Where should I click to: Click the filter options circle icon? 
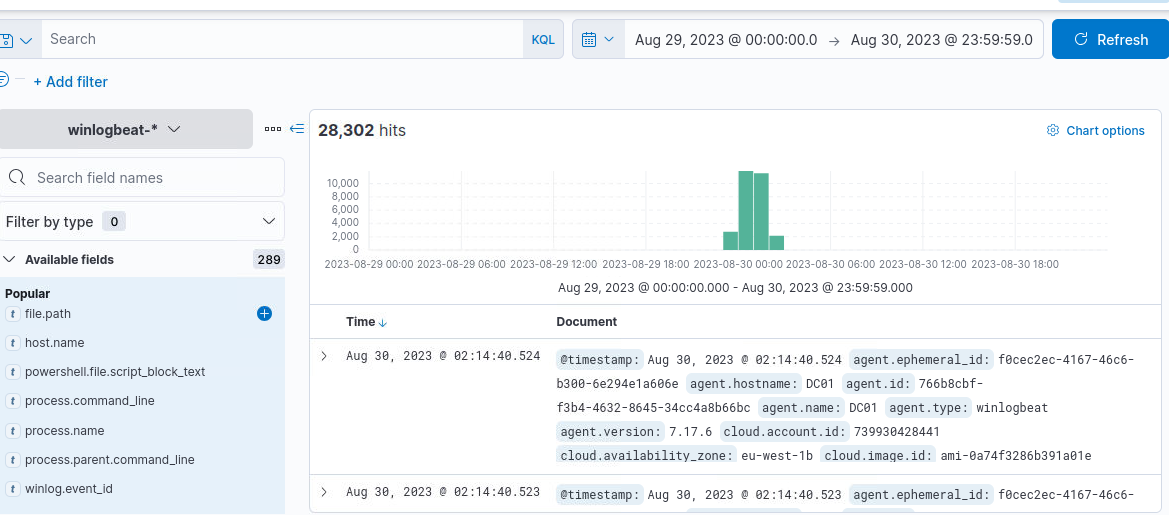[x=4, y=79]
